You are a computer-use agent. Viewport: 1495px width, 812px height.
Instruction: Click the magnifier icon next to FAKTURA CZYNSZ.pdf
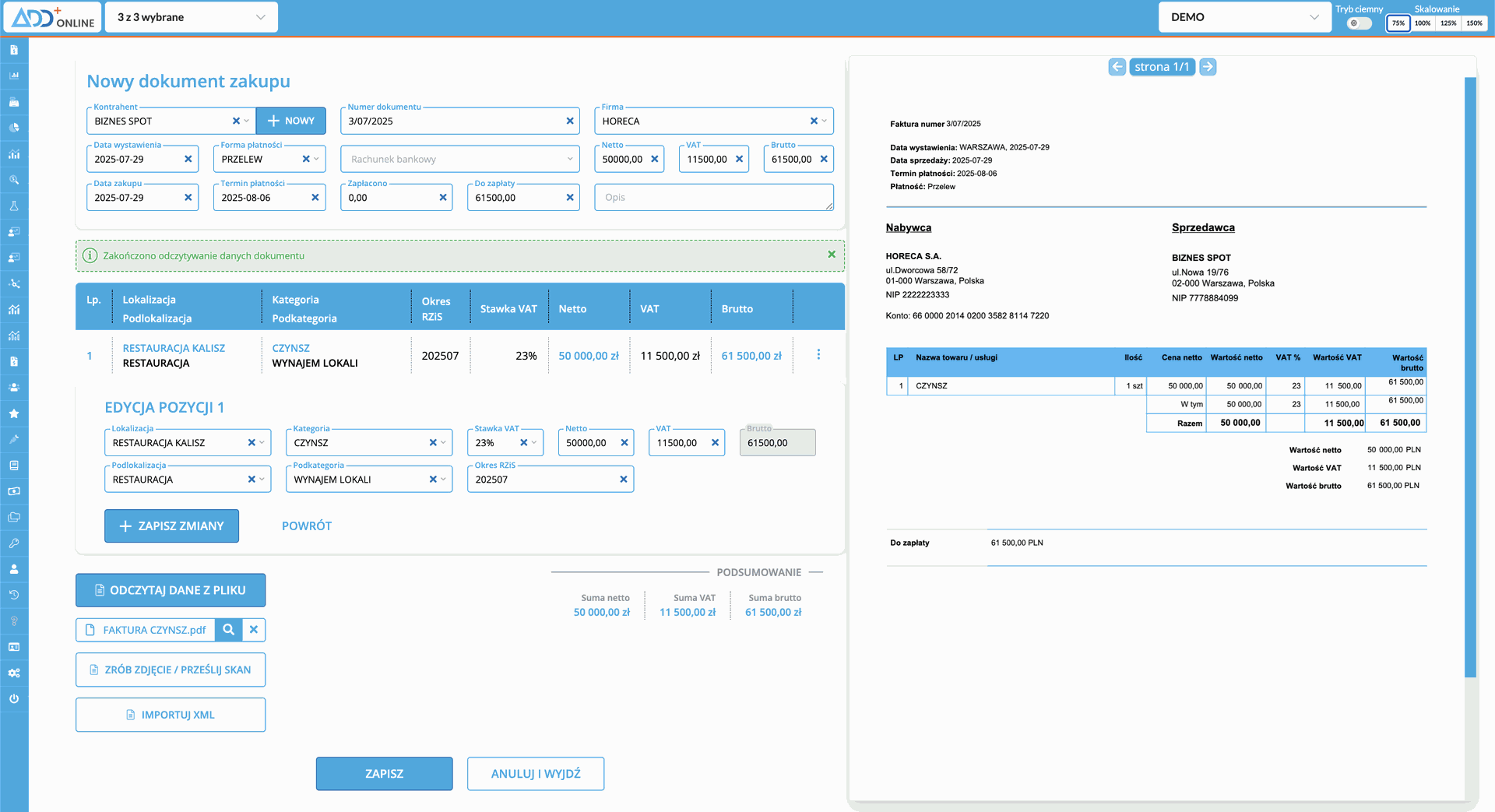click(229, 630)
